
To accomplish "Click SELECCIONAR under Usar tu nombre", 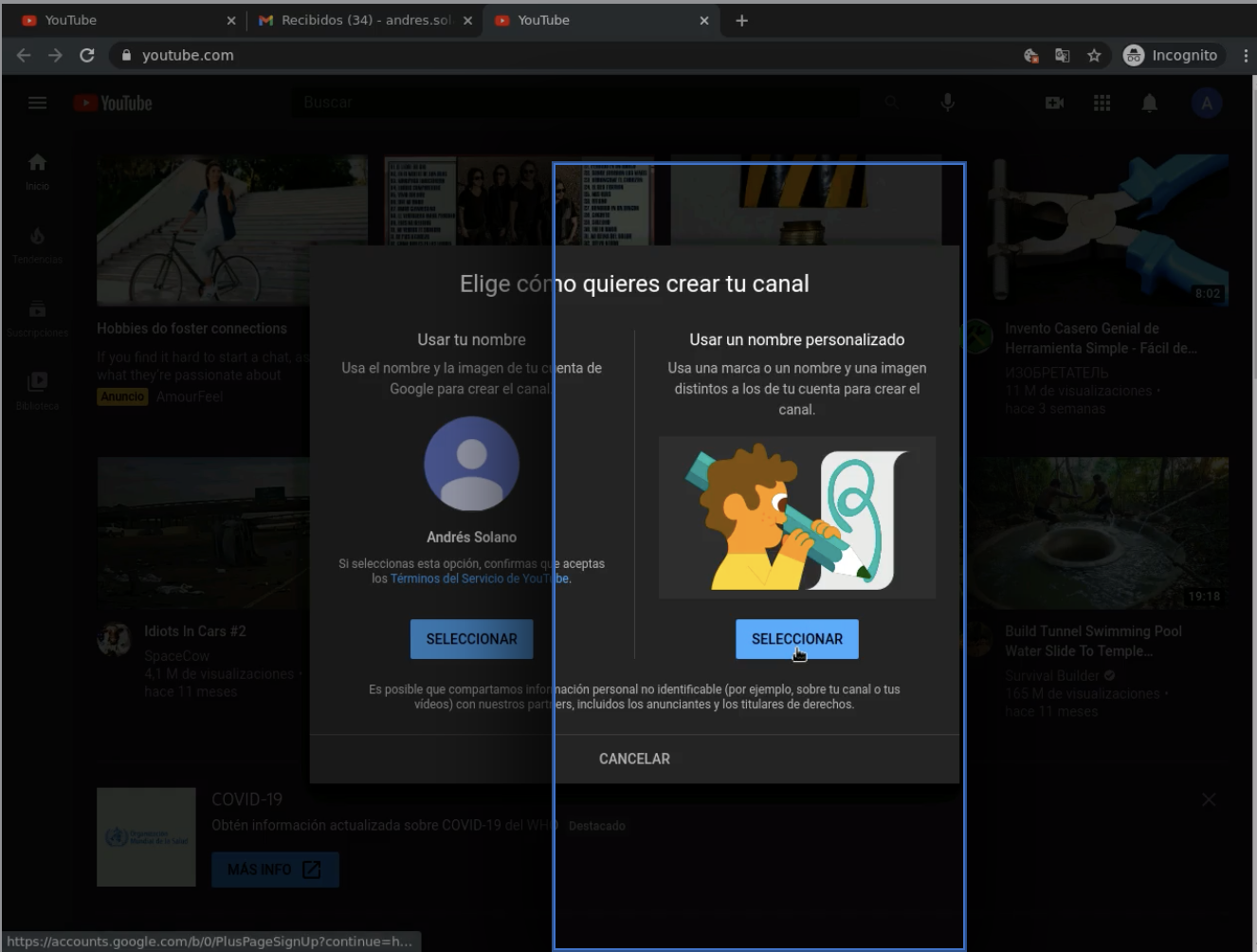I will click(x=471, y=639).
